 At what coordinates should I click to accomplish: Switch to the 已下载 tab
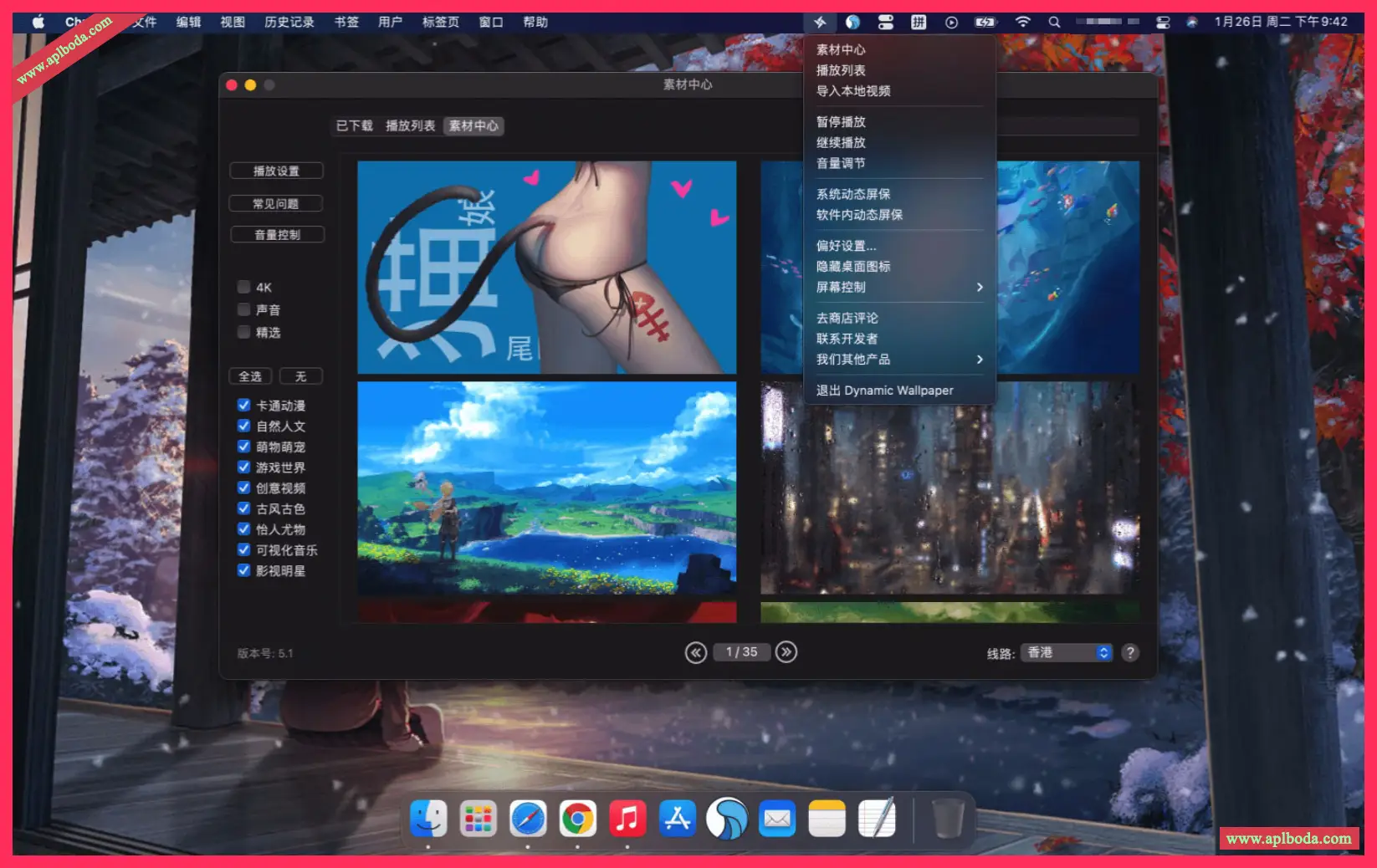(354, 126)
